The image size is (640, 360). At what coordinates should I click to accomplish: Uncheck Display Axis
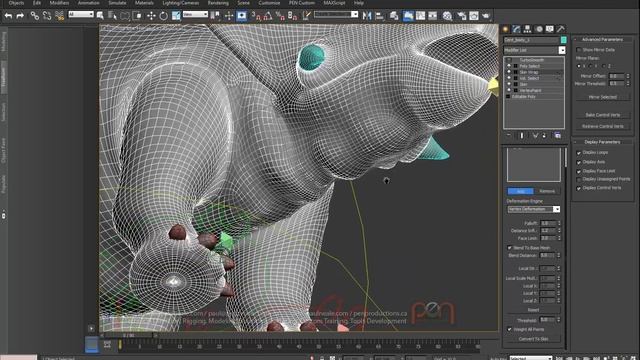tap(579, 162)
